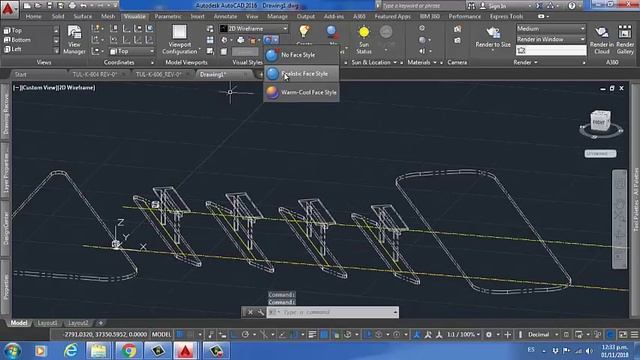Open File Explorer from the taskbar
Image resolution: width=640 pixels, height=360 pixels.
(98, 351)
